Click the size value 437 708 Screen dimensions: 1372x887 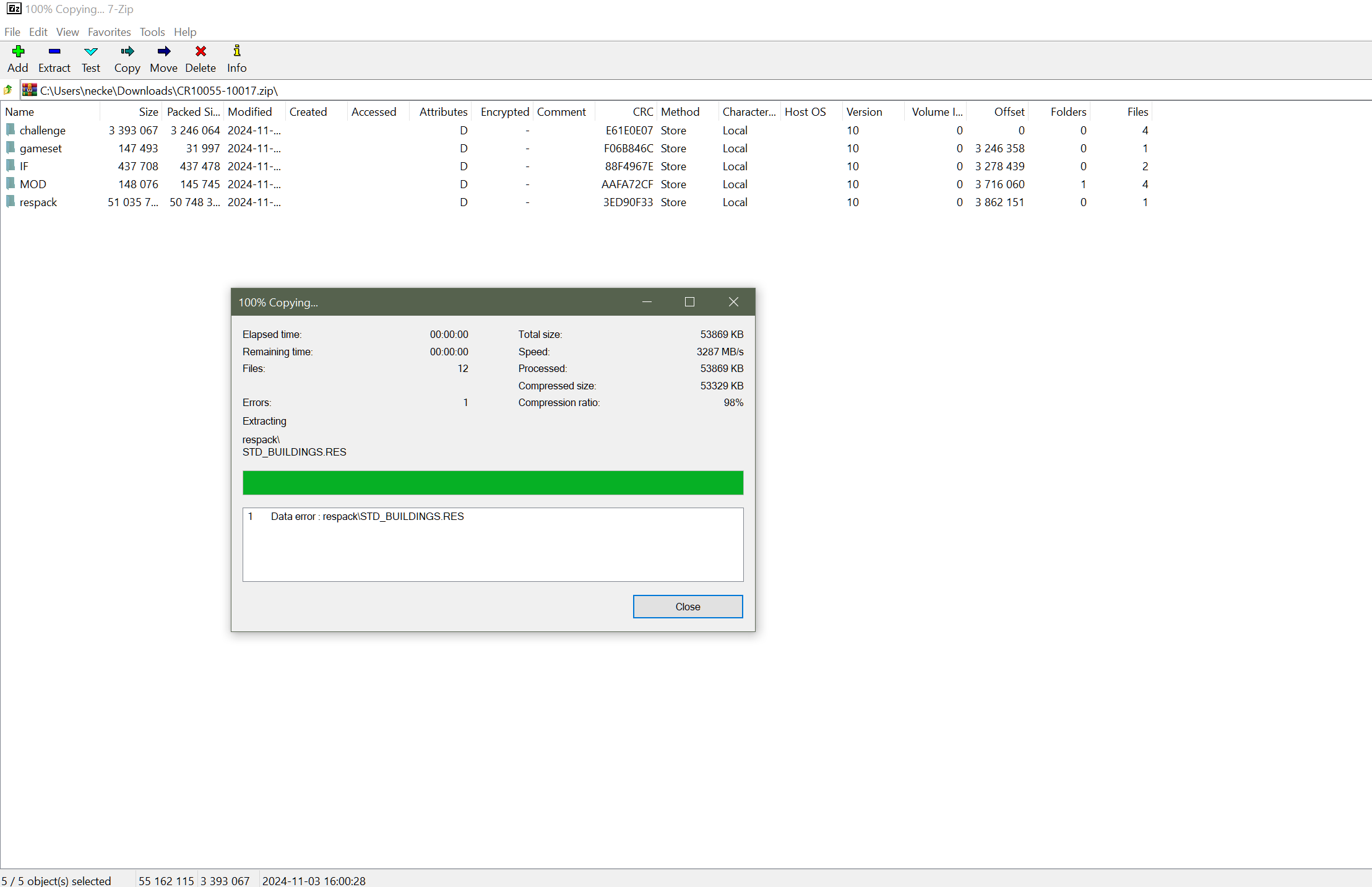[138, 166]
